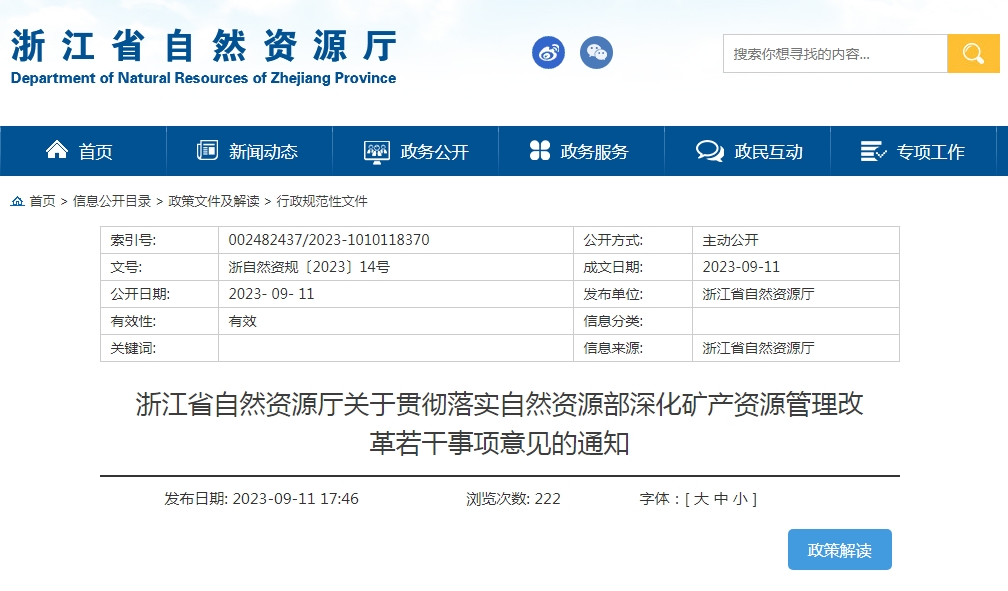This screenshot has height=591, width=1008.
Task: Open 行政规范性文件 breadcrumb link
Action: [322, 201]
